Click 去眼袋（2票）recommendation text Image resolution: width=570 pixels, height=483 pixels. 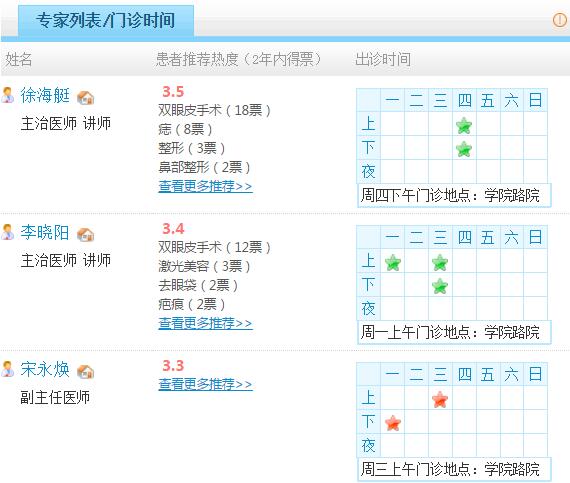tap(198, 285)
